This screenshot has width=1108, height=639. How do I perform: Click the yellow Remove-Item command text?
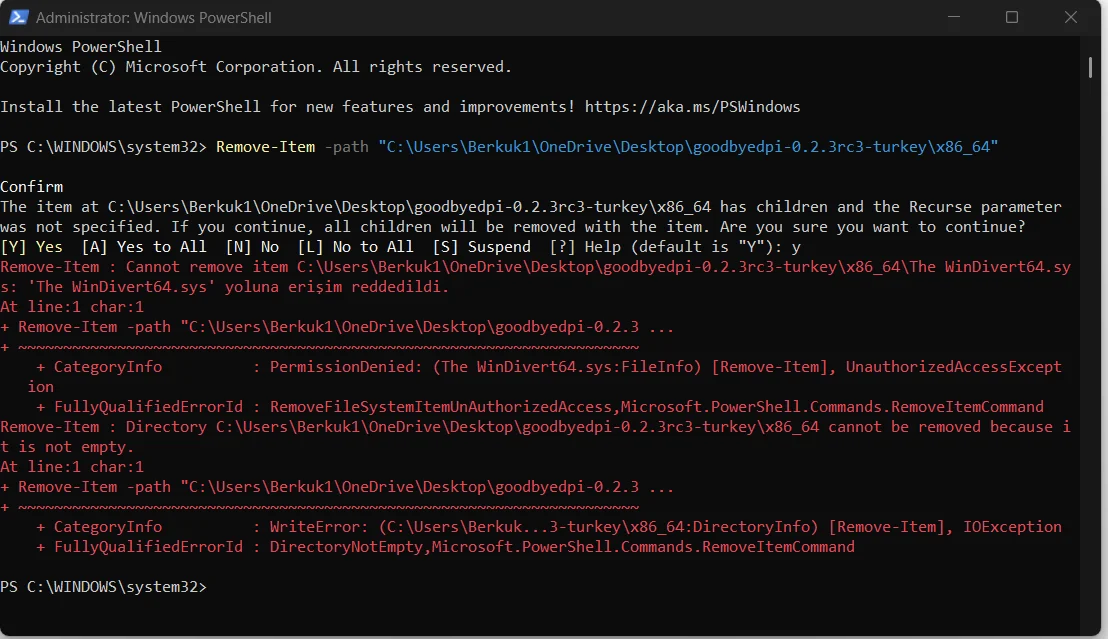click(x=266, y=147)
